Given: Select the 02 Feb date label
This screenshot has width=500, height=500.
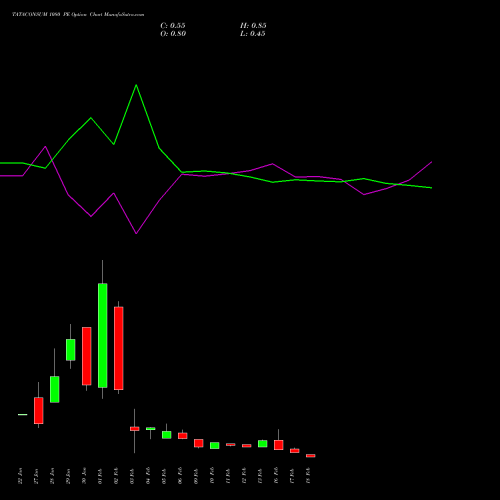Looking at the screenshot, I should 116,476.
